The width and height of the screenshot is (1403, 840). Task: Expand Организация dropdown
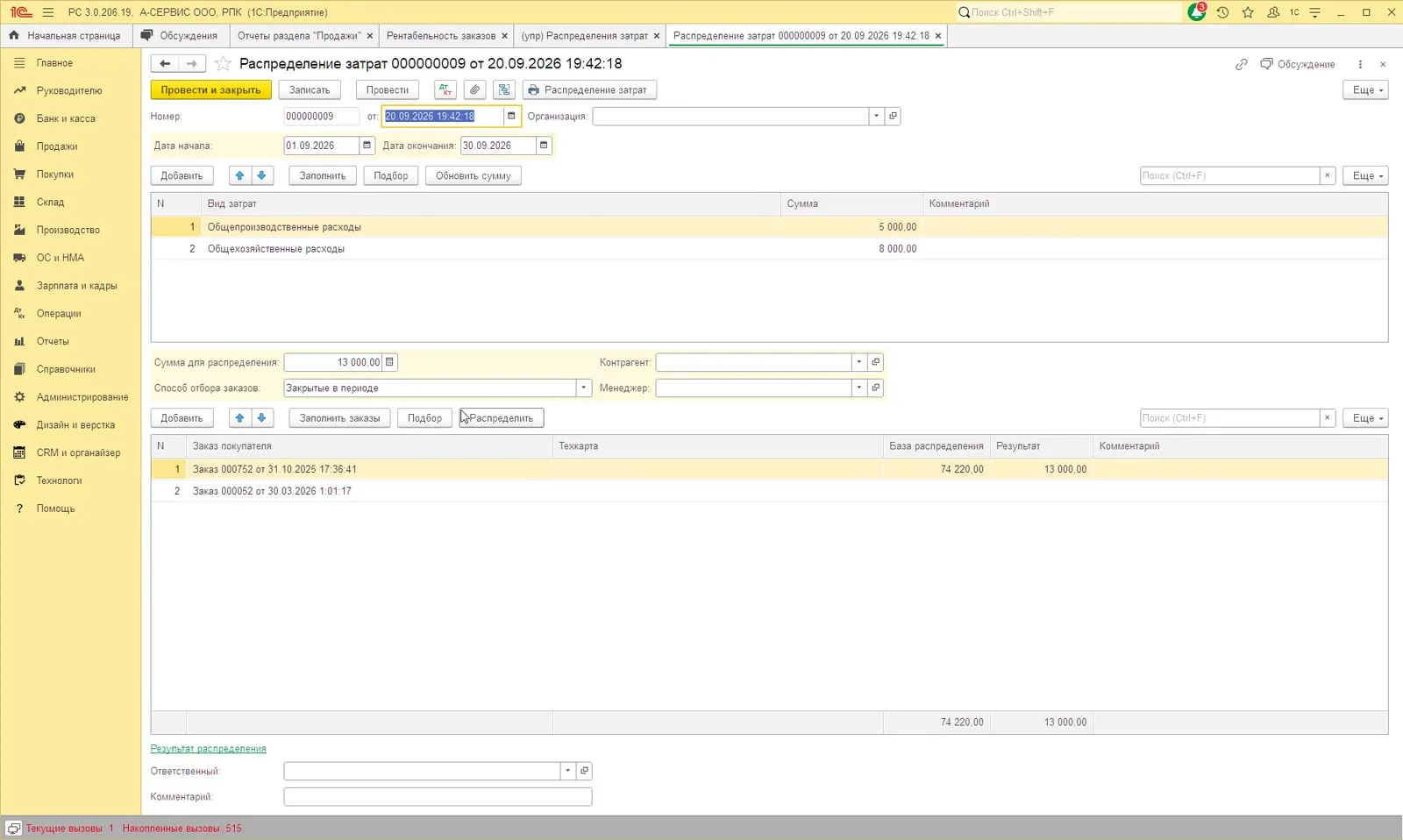click(x=876, y=116)
